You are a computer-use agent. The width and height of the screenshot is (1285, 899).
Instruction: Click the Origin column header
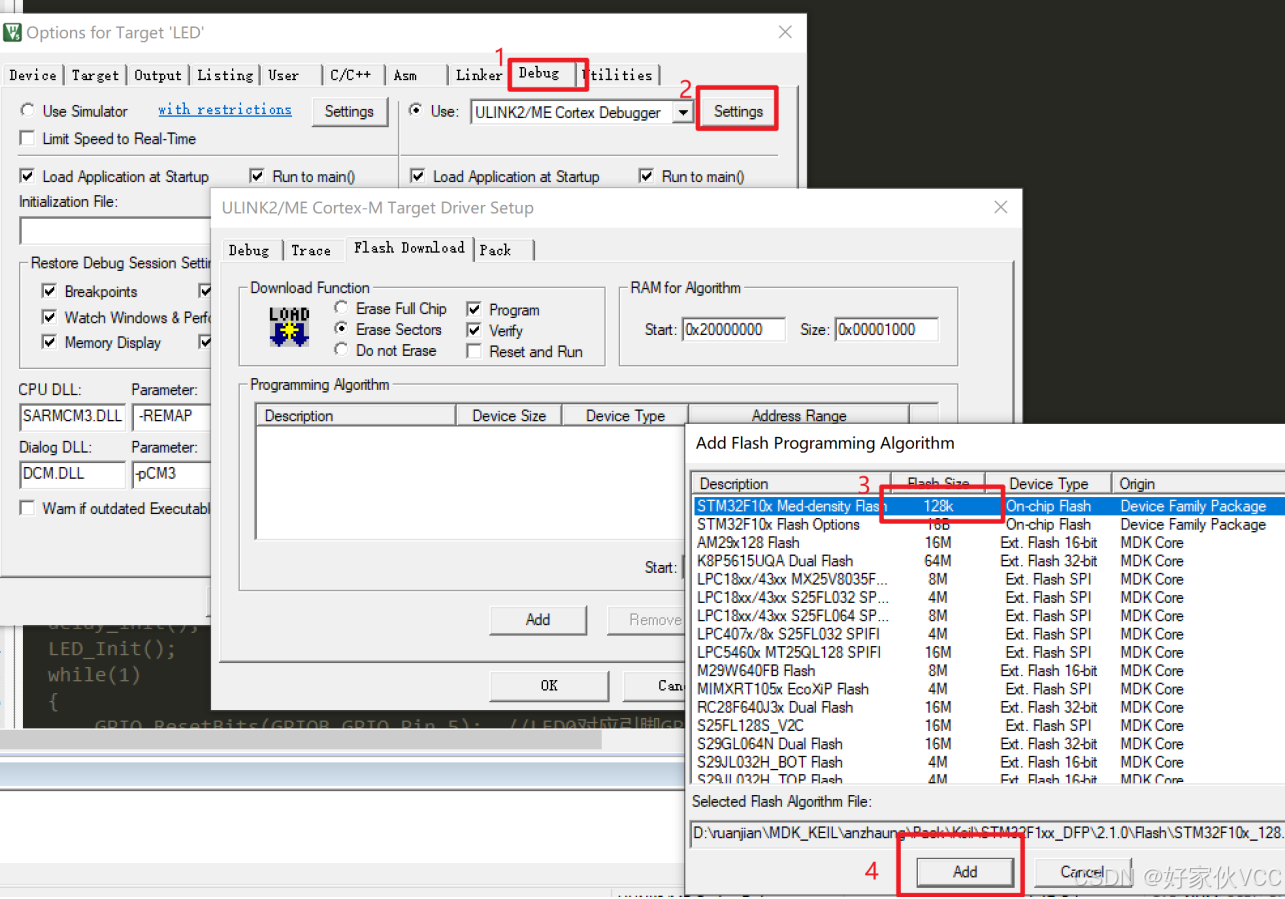pos(1198,484)
